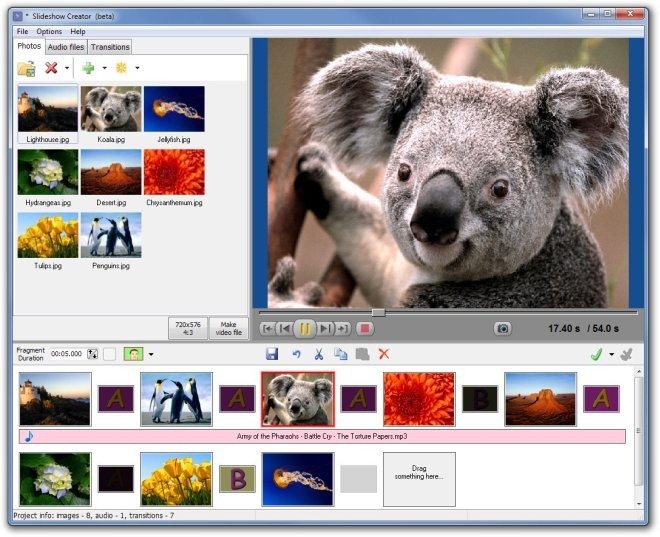Screen dimensions: 660x537
Task: Click the Save floppy disk icon
Action: [272, 354]
